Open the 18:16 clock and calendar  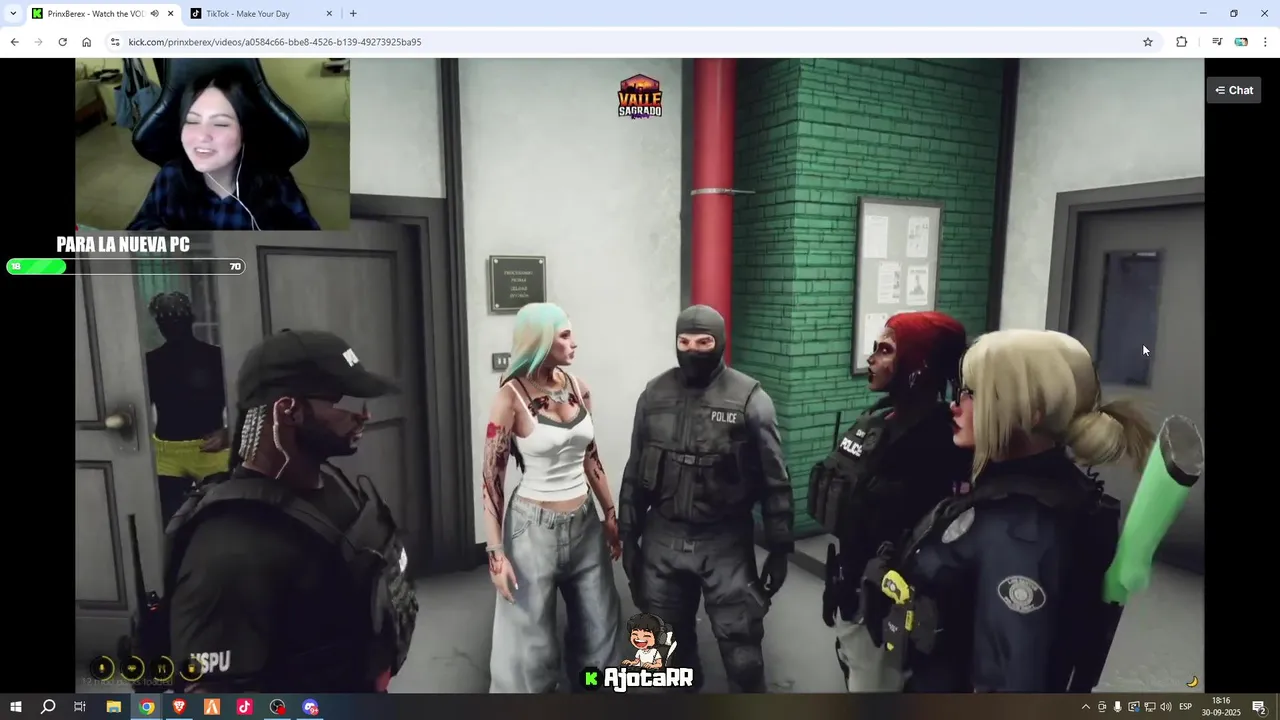point(1221,707)
